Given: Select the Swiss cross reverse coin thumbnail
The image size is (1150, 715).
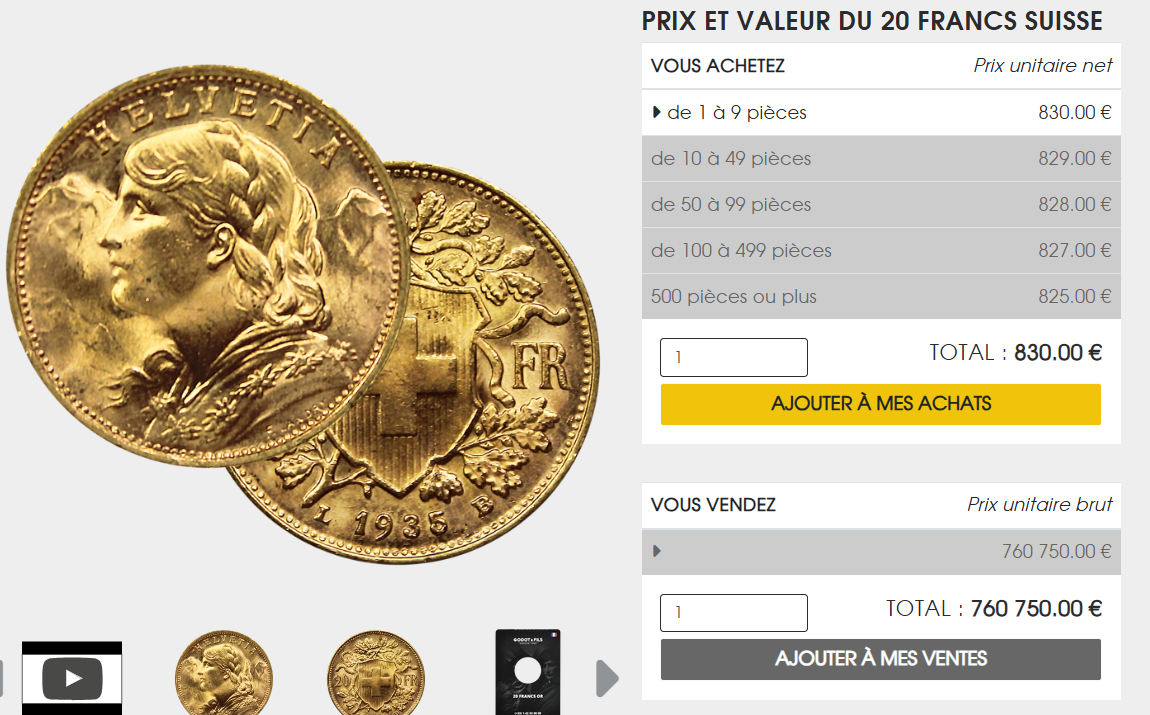Looking at the screenshot, I should 376,672.
